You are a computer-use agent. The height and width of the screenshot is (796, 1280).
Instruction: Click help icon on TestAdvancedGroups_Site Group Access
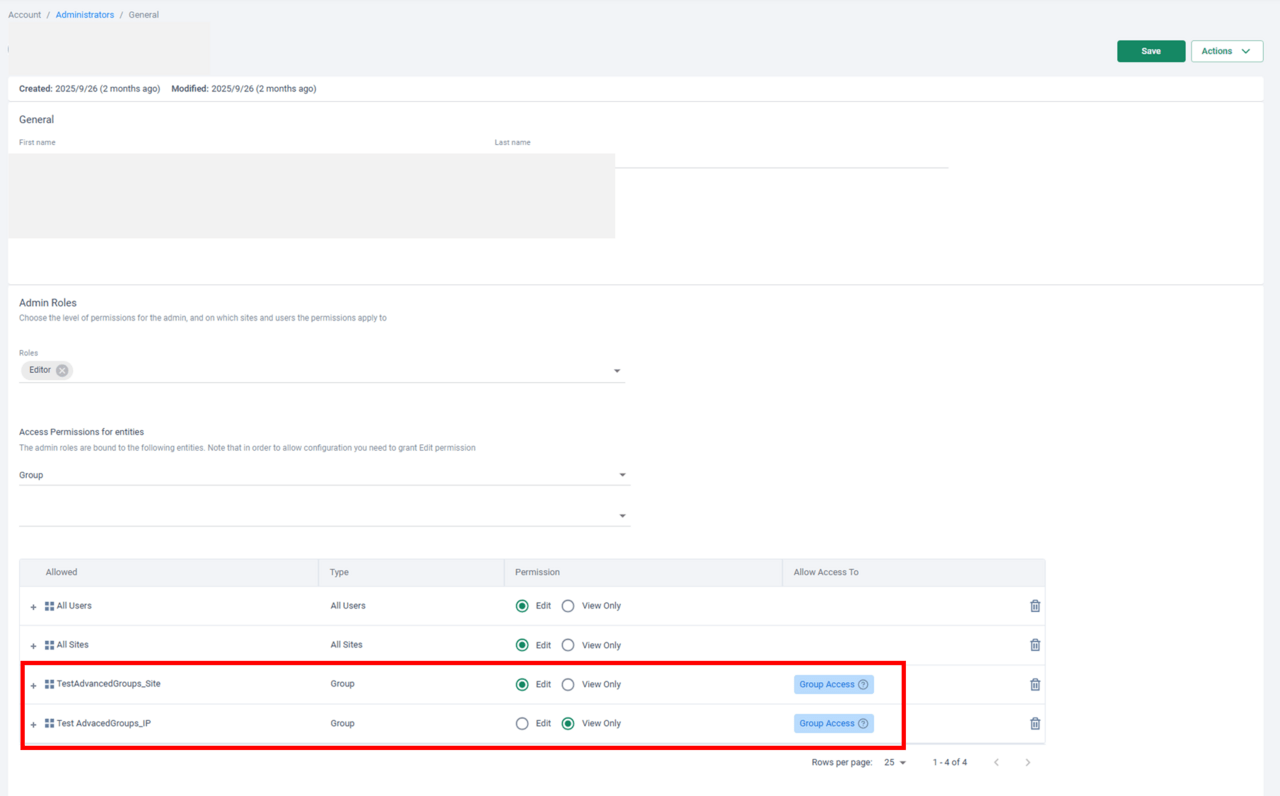point(863,685)
